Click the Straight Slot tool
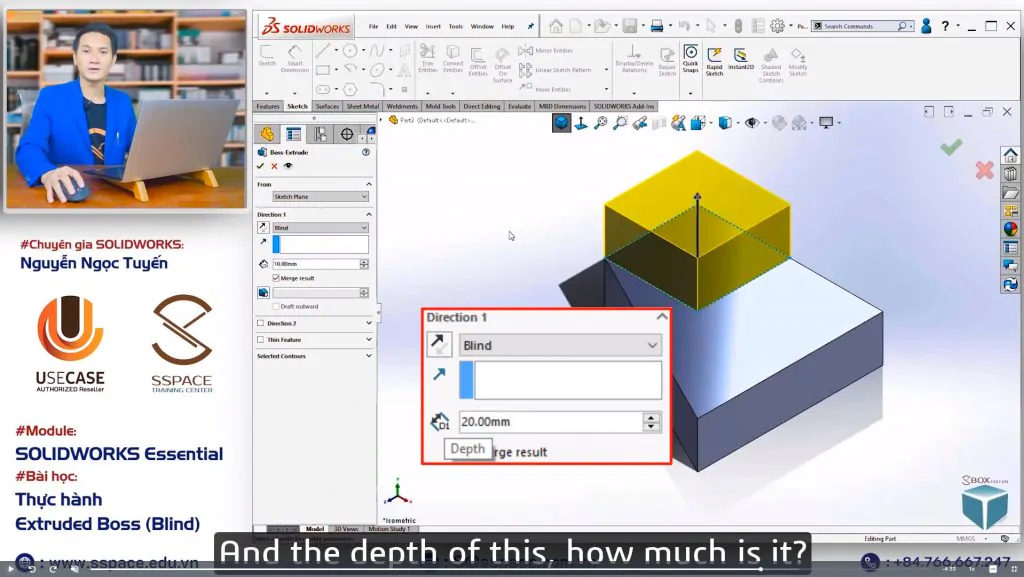 coord(323,89)
